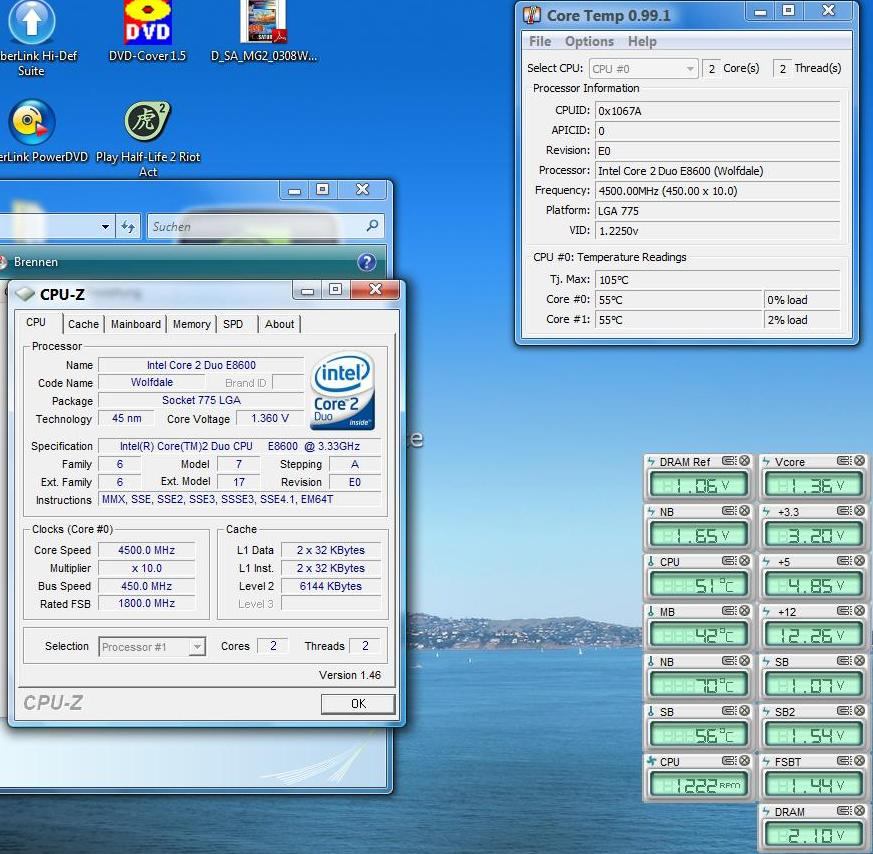
Task: Click the Rated FSB 1800.0 MHz value
Action: [x=146, y=603]
